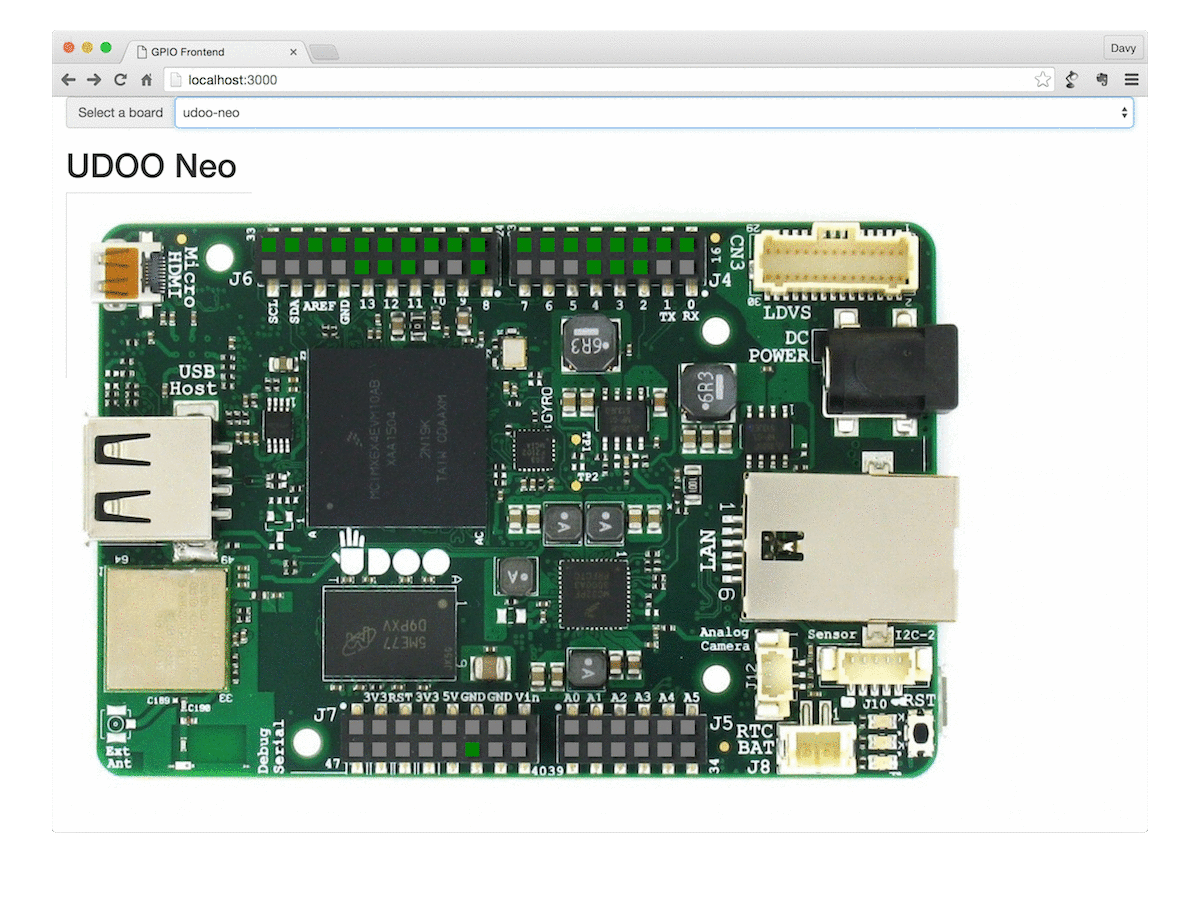Viewport: 1200px width, 907px height.
Task: Close the GPIO Frontend tab
Action: 293,52
